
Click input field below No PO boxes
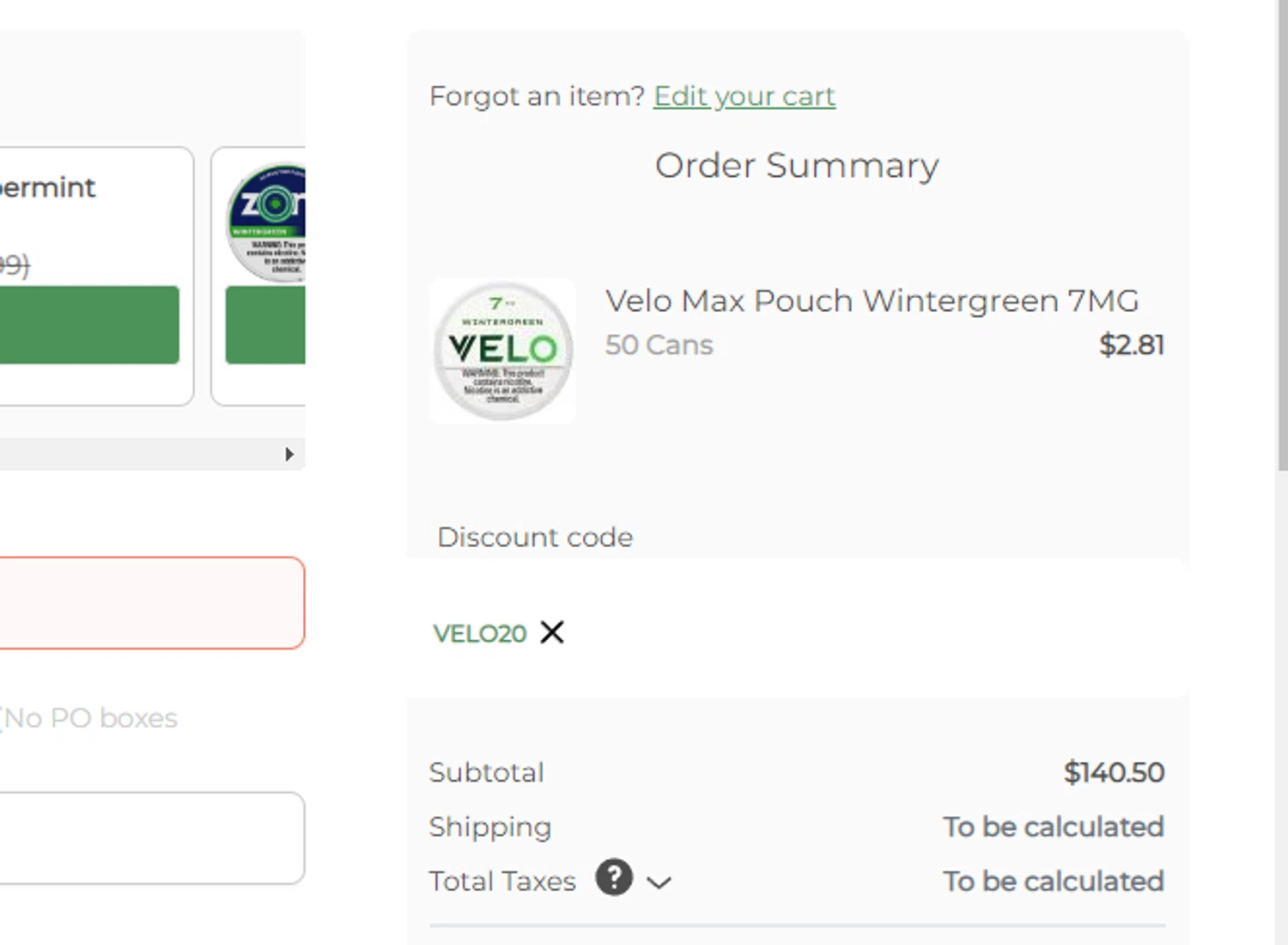[150, 838]
